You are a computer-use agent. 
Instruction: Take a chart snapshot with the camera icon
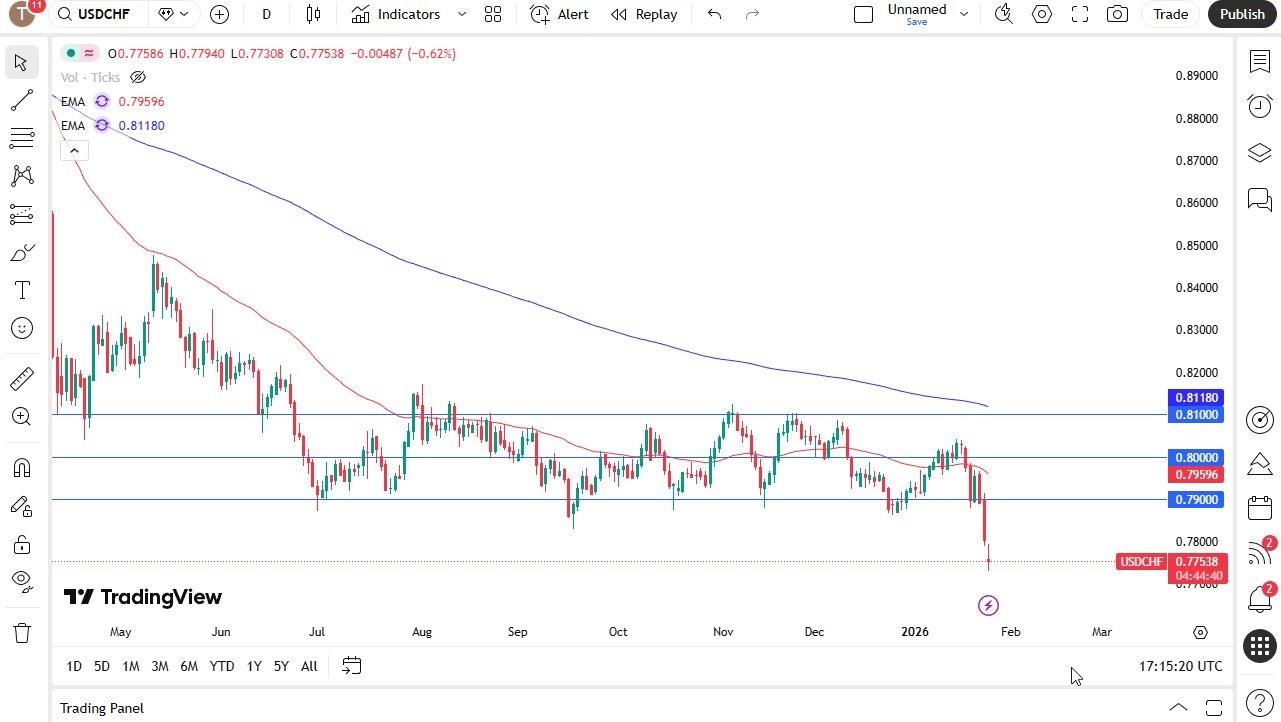(1117, 14)
